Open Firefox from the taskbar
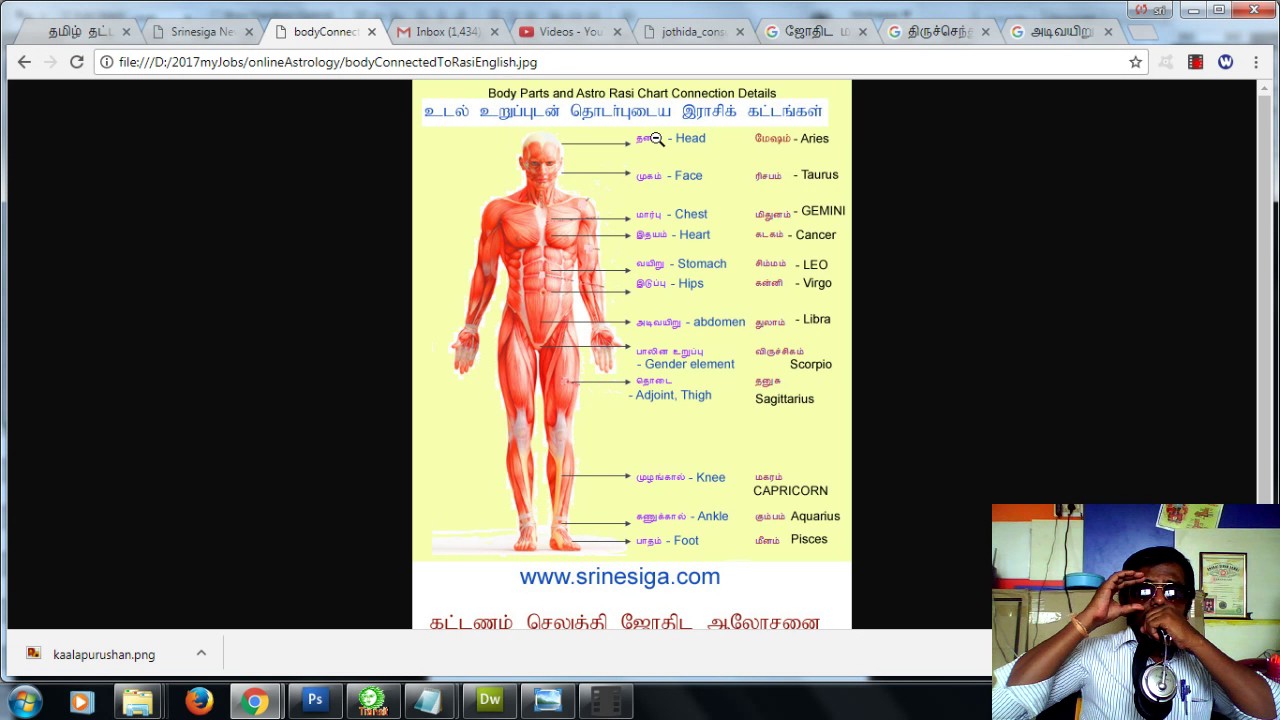The height and width of the screenshot is (720, 1280). pos(198,701)
